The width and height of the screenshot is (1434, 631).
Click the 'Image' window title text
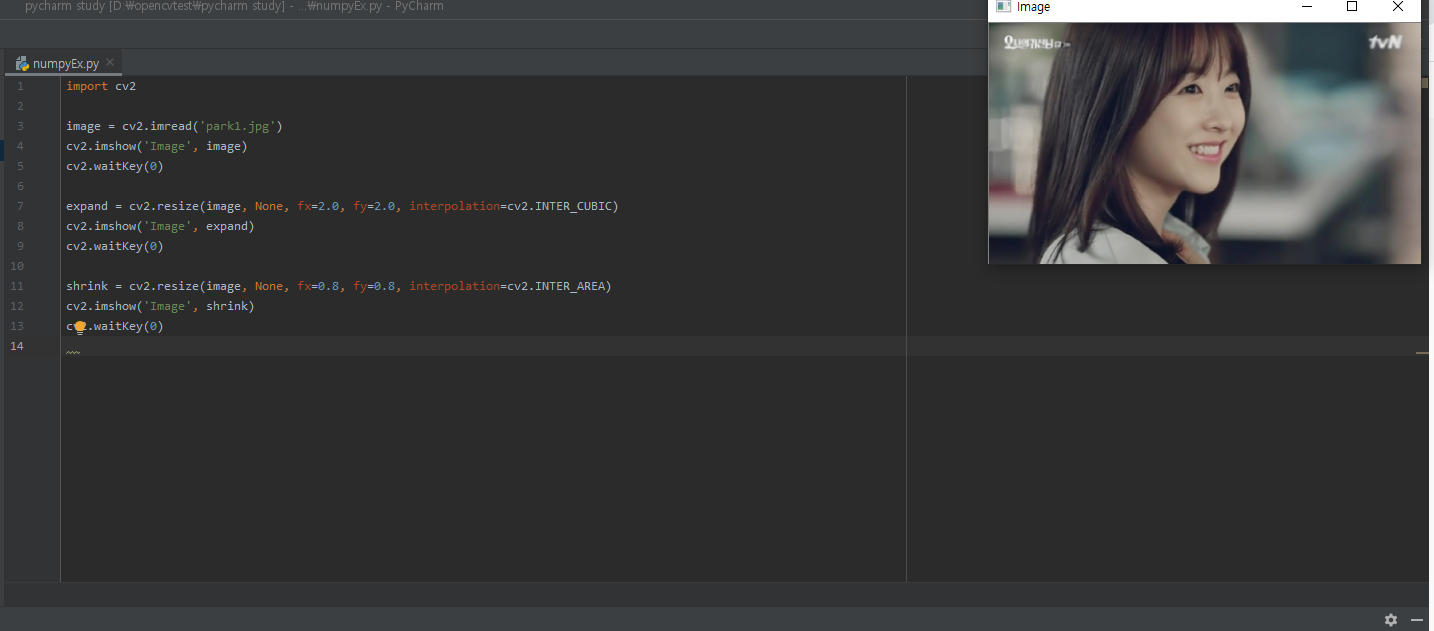1033,7
